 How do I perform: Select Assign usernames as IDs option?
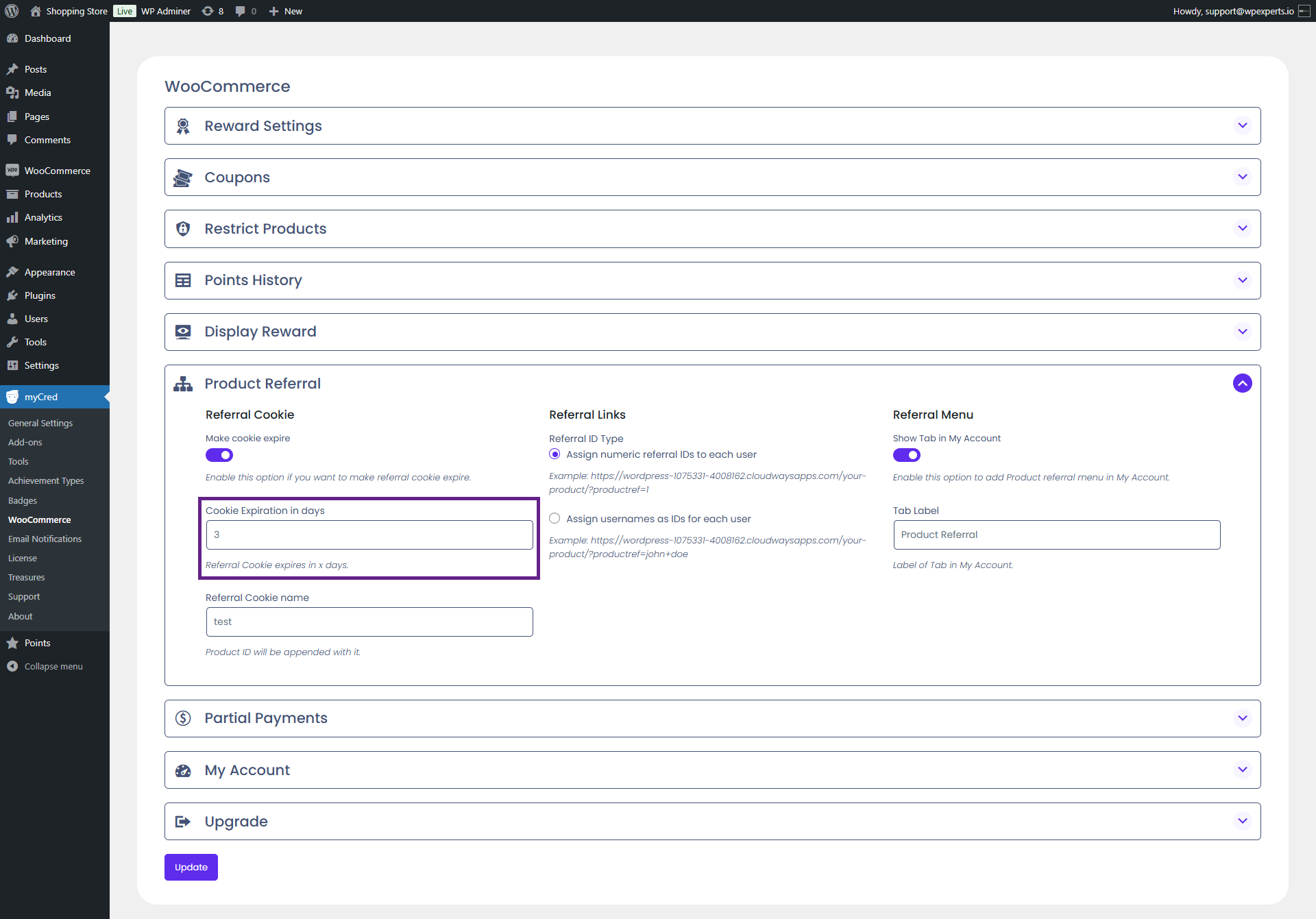(555, 519)
